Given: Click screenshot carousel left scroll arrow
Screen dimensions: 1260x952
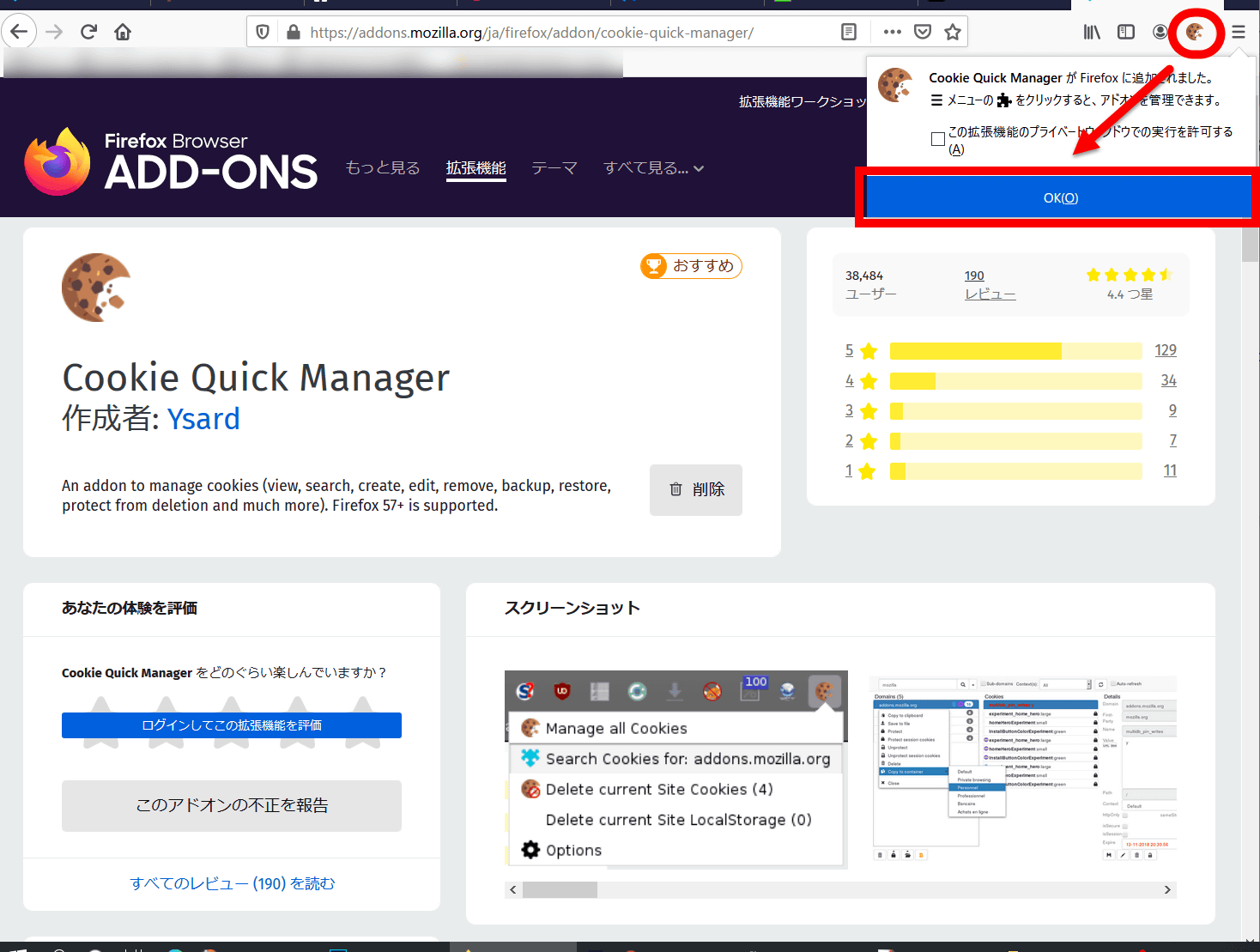Looking at the screenshot, I should coord(513,889).
